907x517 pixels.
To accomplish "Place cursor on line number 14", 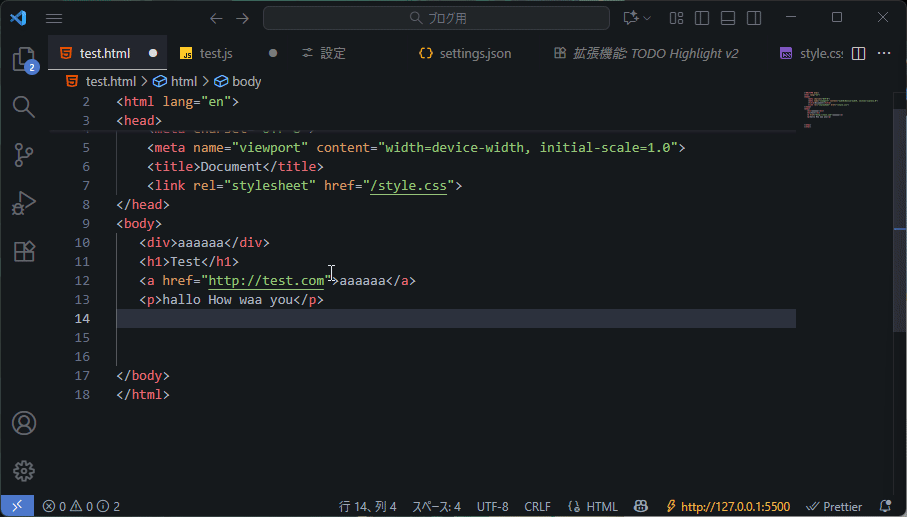I will tap(82, 319).
